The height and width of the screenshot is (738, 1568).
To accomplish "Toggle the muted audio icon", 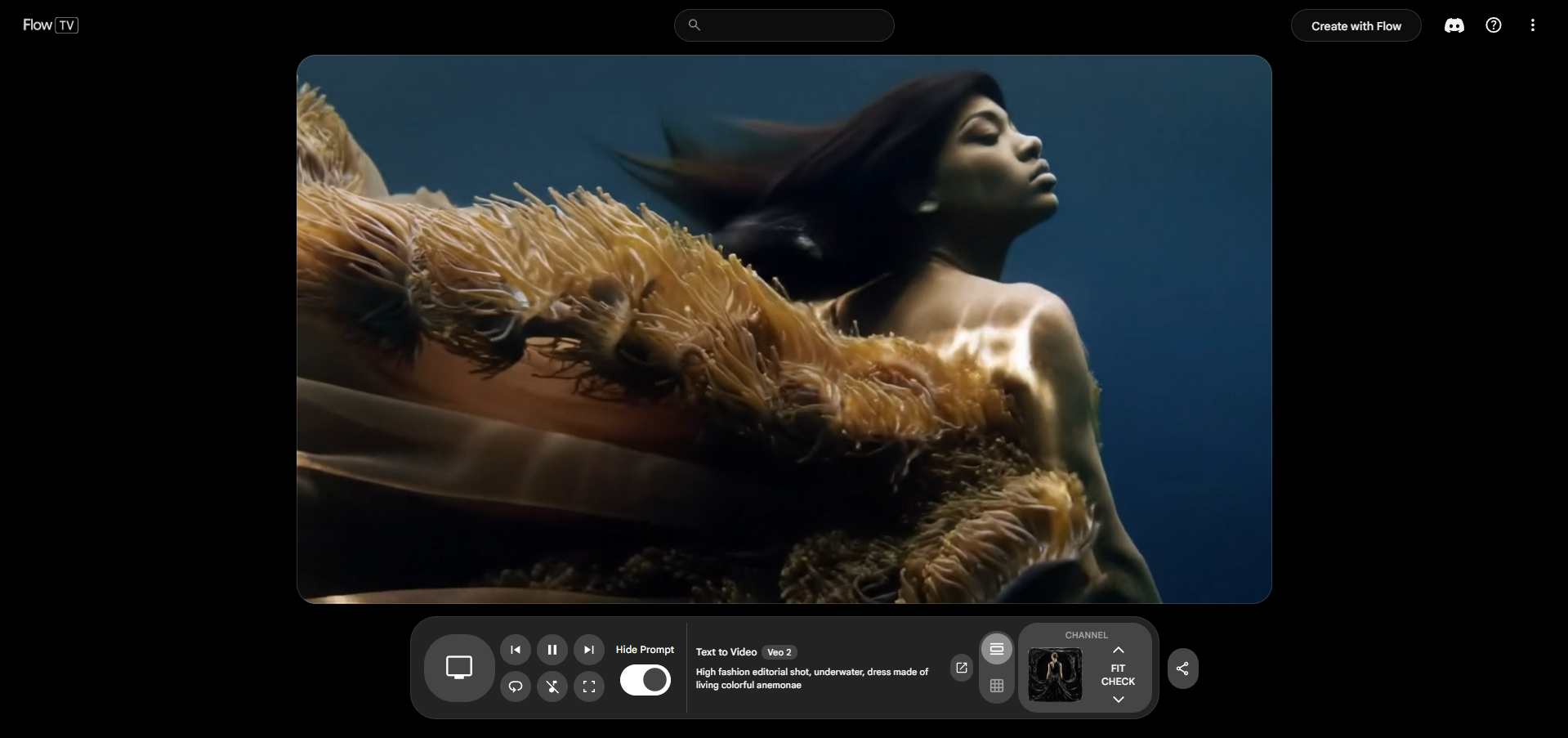I will pyautogui.click(x=552, y=687).
